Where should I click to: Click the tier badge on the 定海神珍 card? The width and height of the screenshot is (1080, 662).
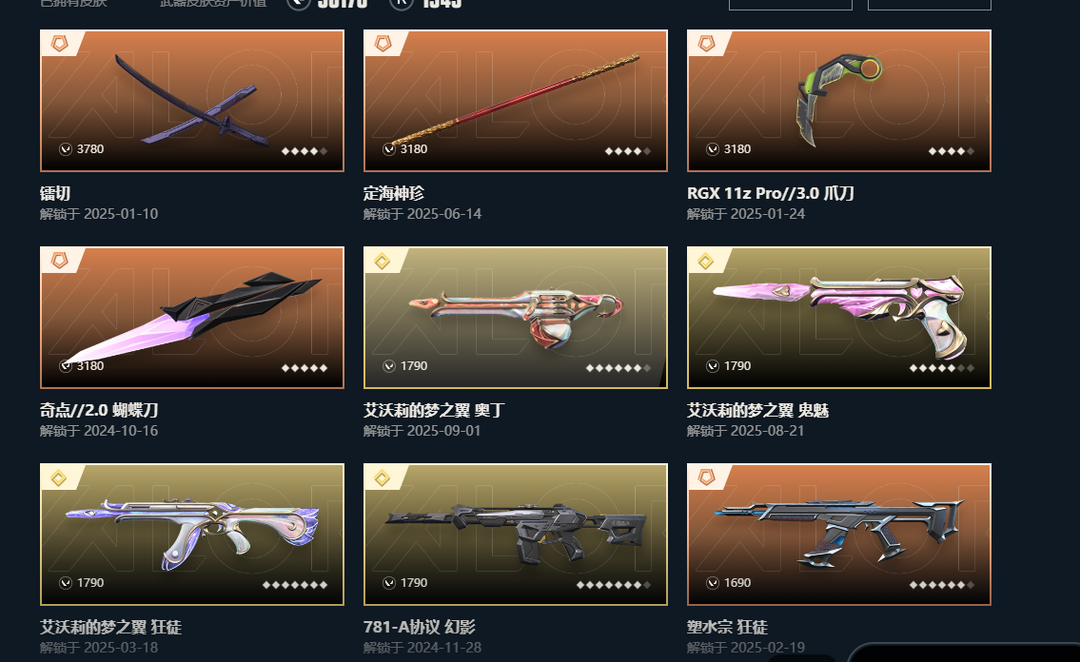point(383,45)
